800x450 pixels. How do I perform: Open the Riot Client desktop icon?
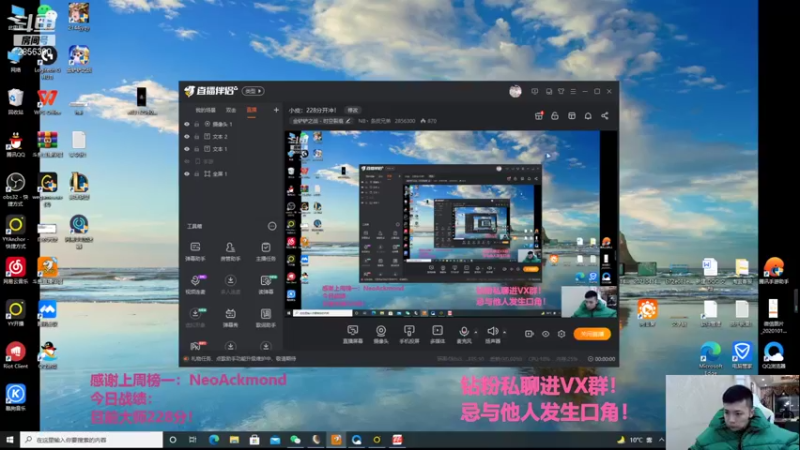tap(15, 355)
